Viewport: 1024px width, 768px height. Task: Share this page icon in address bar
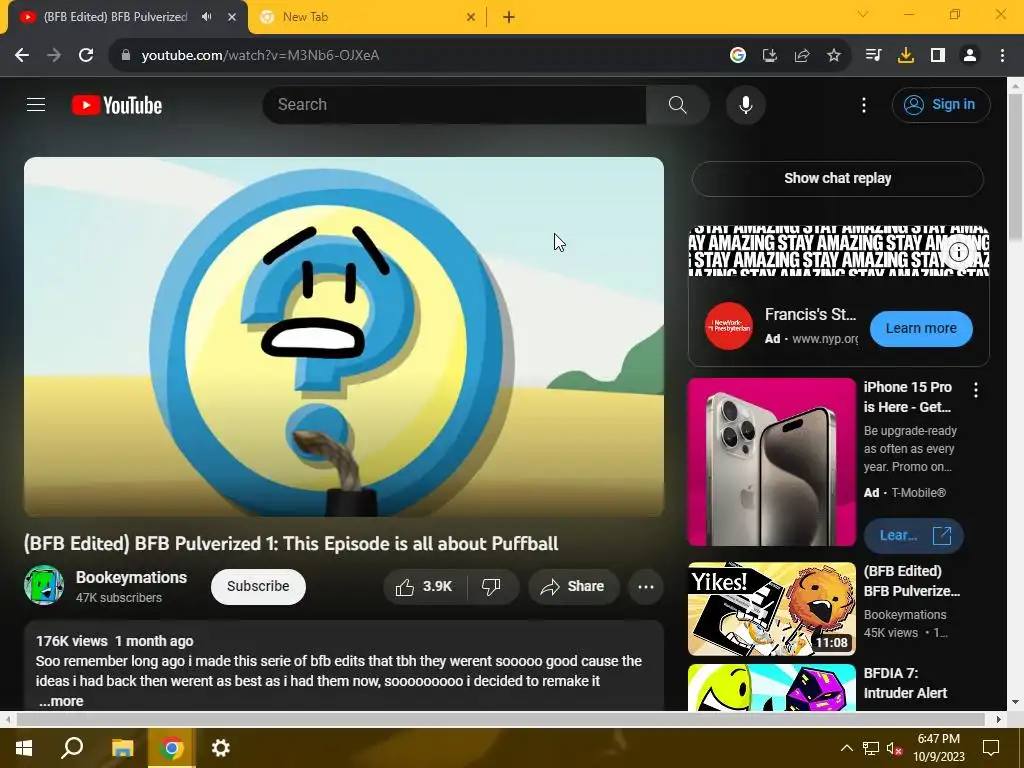(x=802, y=56)
